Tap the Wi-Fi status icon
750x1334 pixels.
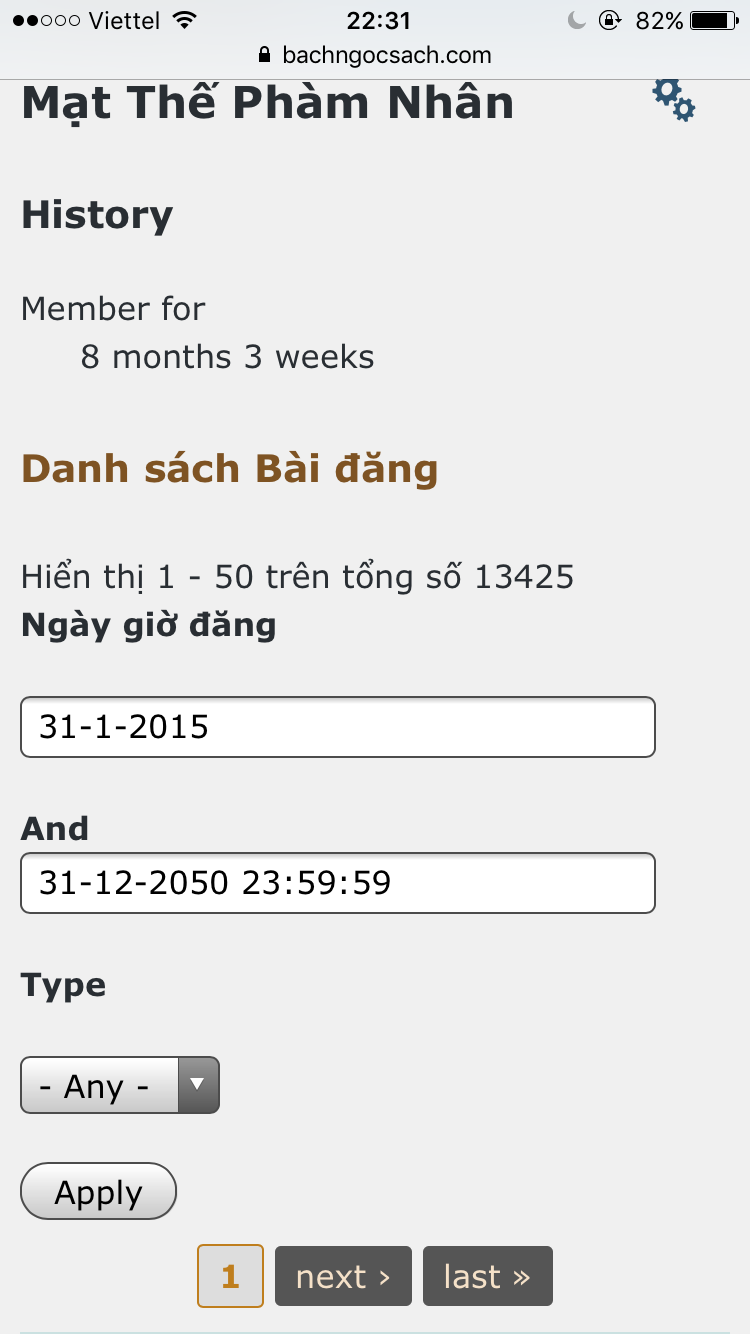point(184,20)
